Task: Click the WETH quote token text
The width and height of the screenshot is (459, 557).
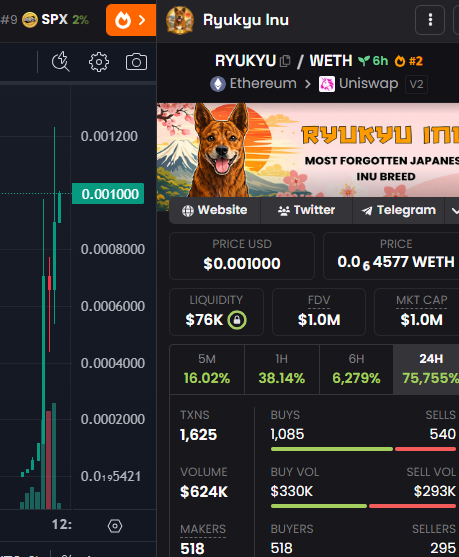Action: coord(331,61)
